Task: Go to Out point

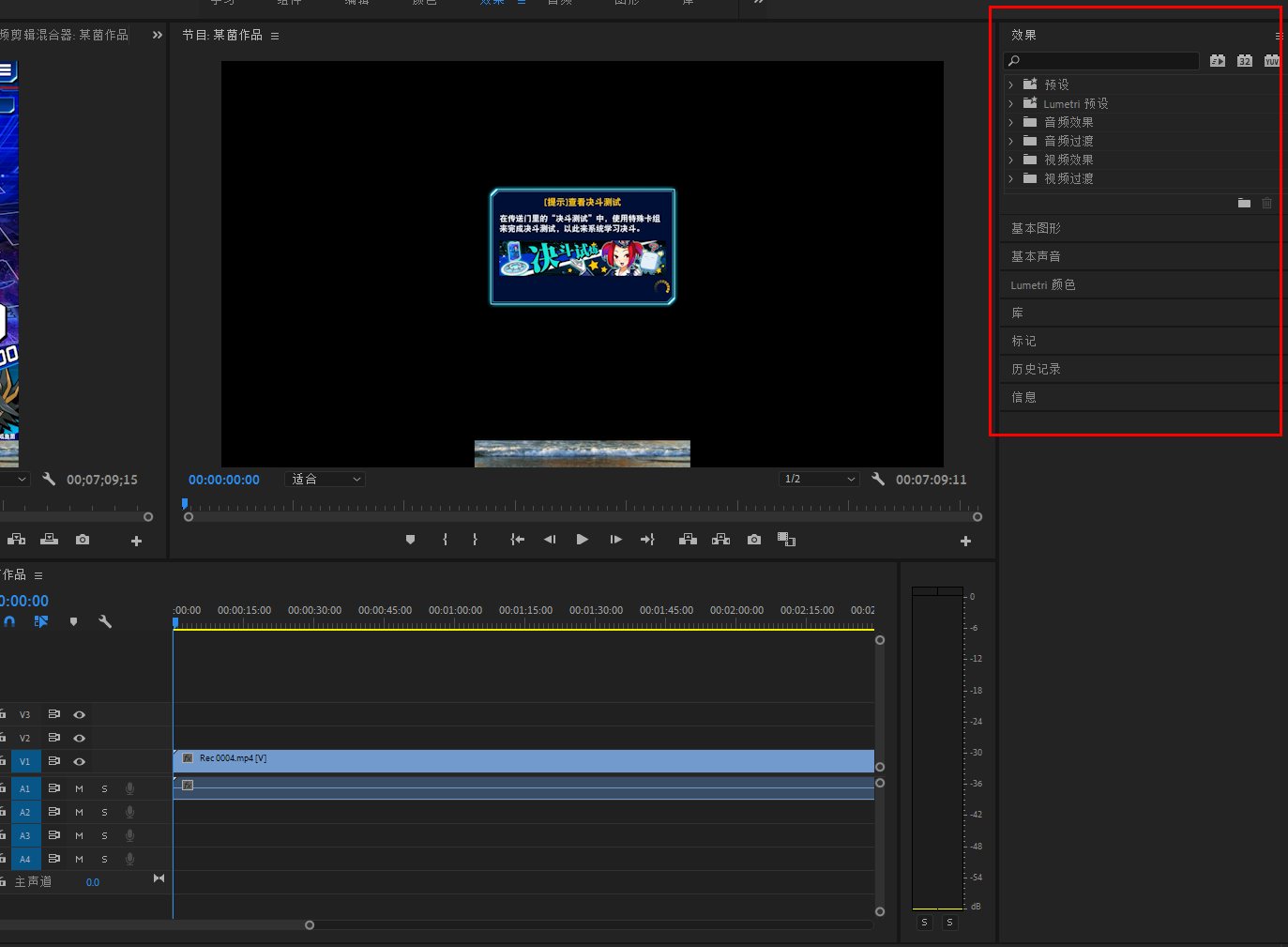Action: click(647, 540)
